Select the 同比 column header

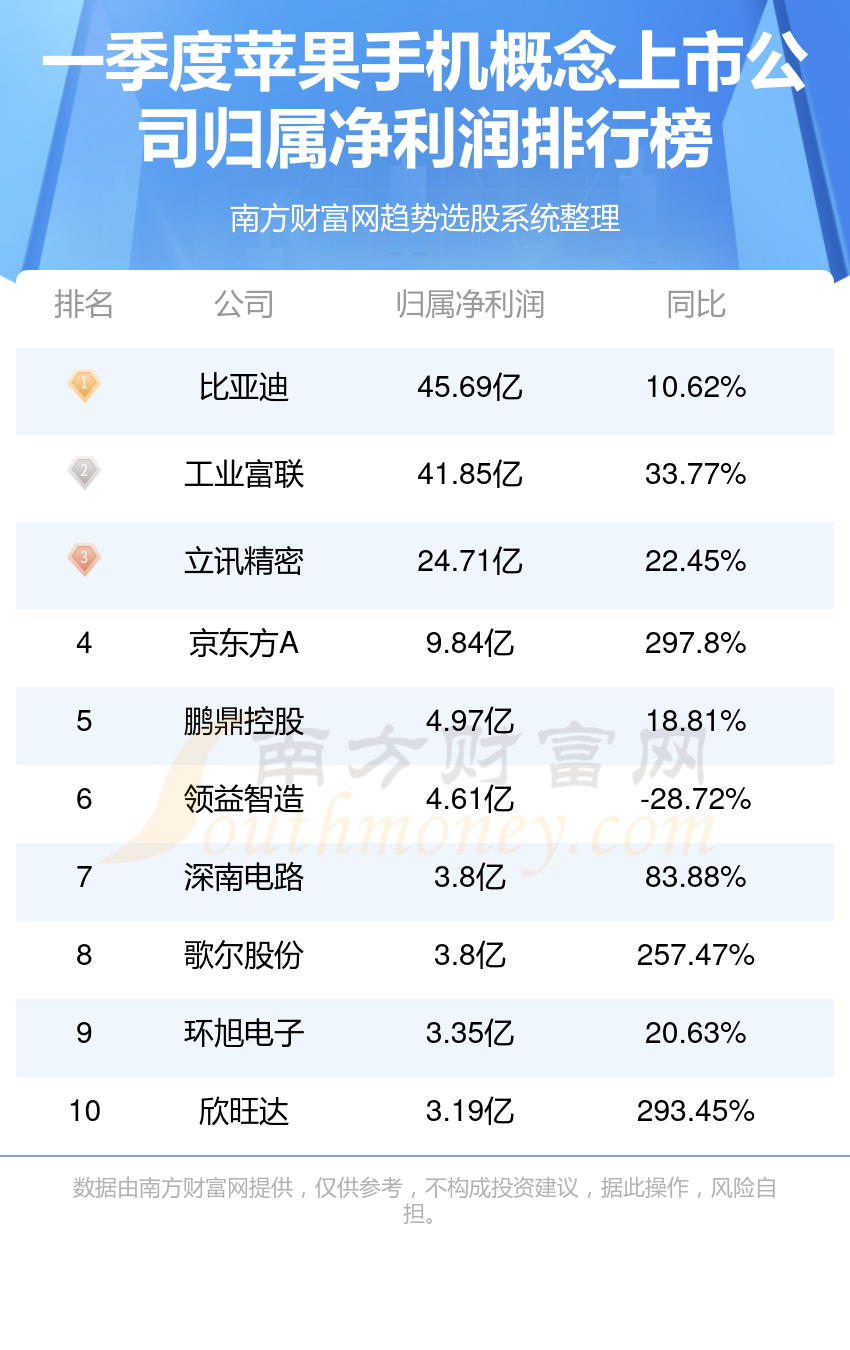(696, 304)
